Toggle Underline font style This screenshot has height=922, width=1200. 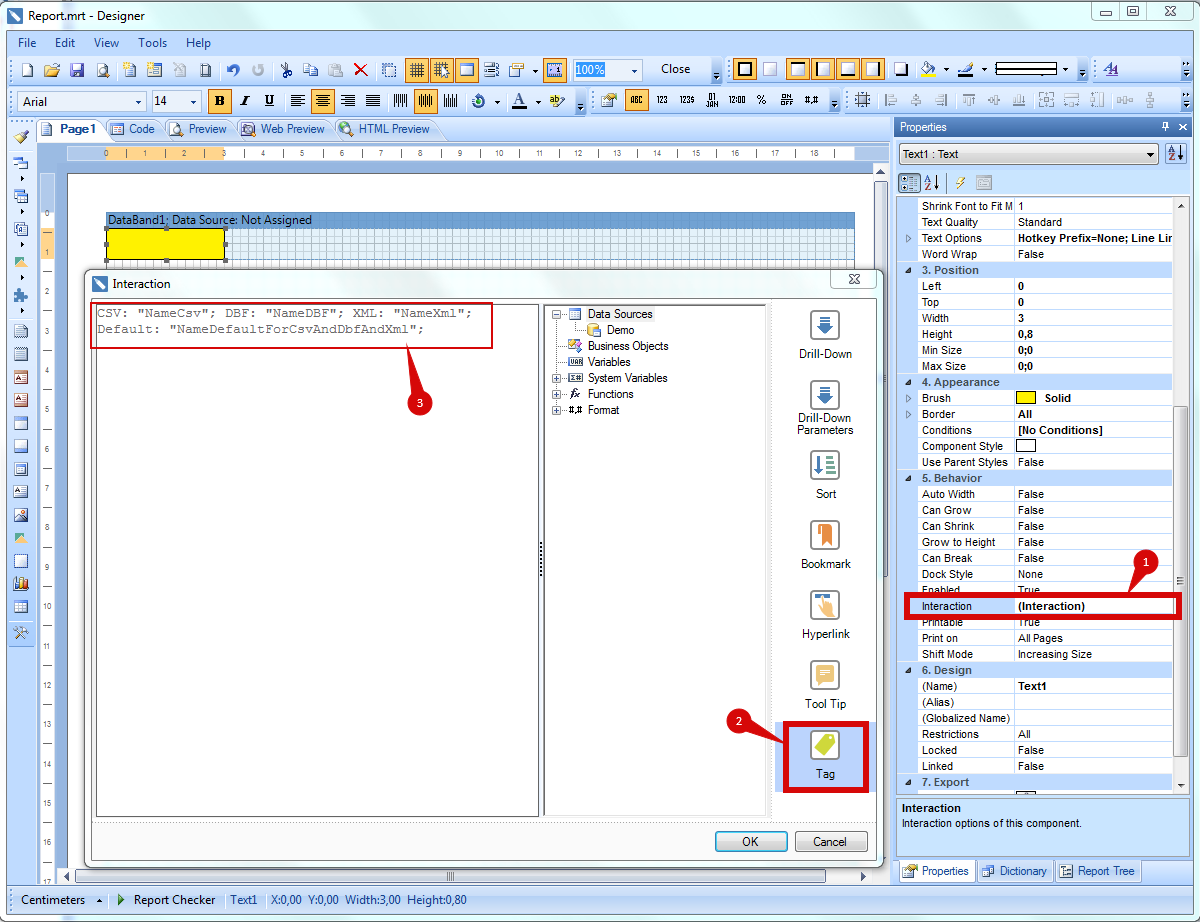[x=269, y=101]
